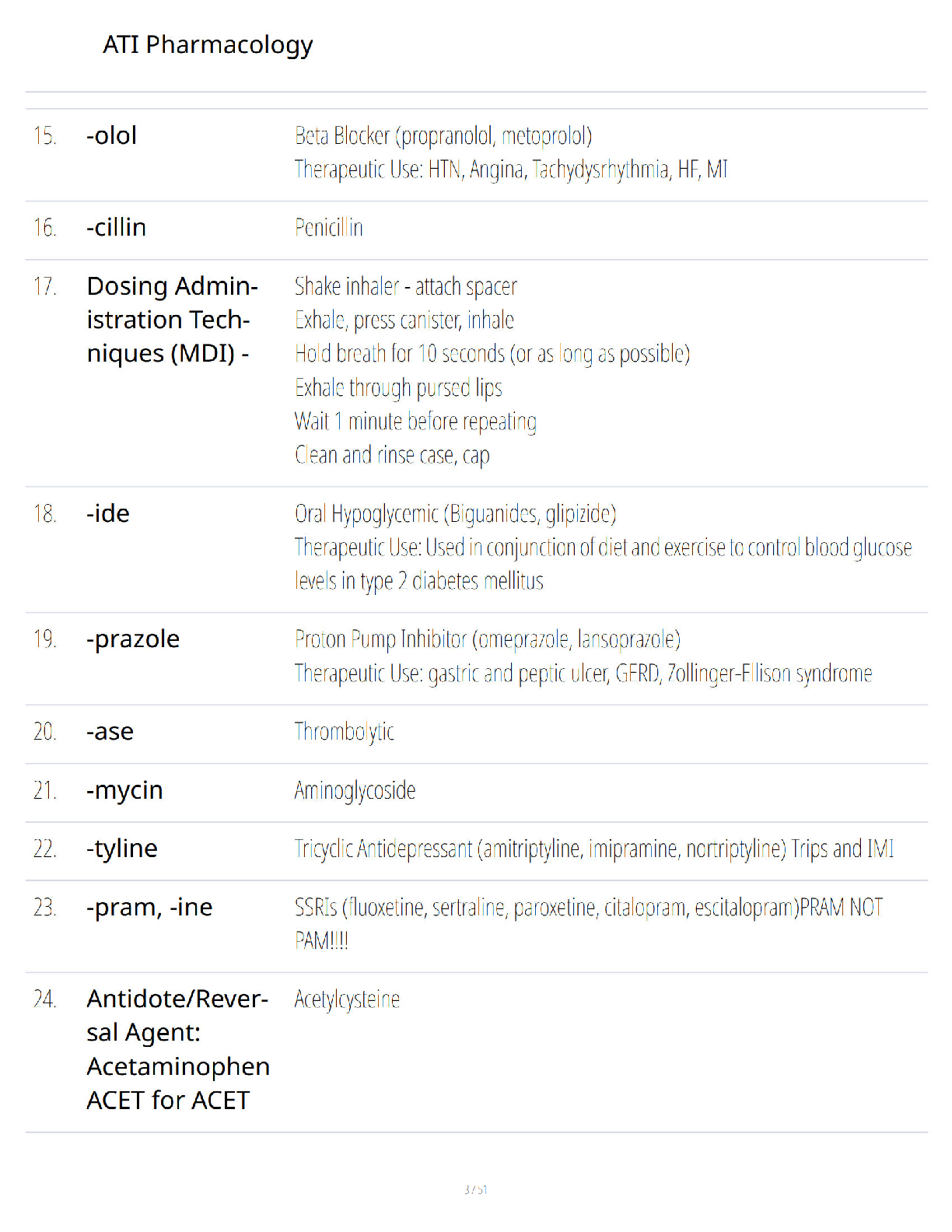Click the SSRIs definition text

pyautogui.click(x=589, y=924)
